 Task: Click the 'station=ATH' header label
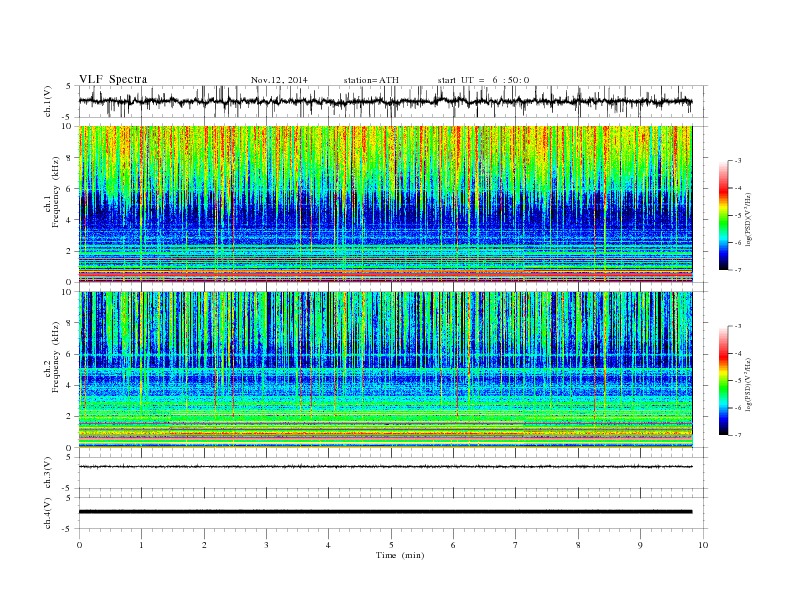click(x=371, y=80)
